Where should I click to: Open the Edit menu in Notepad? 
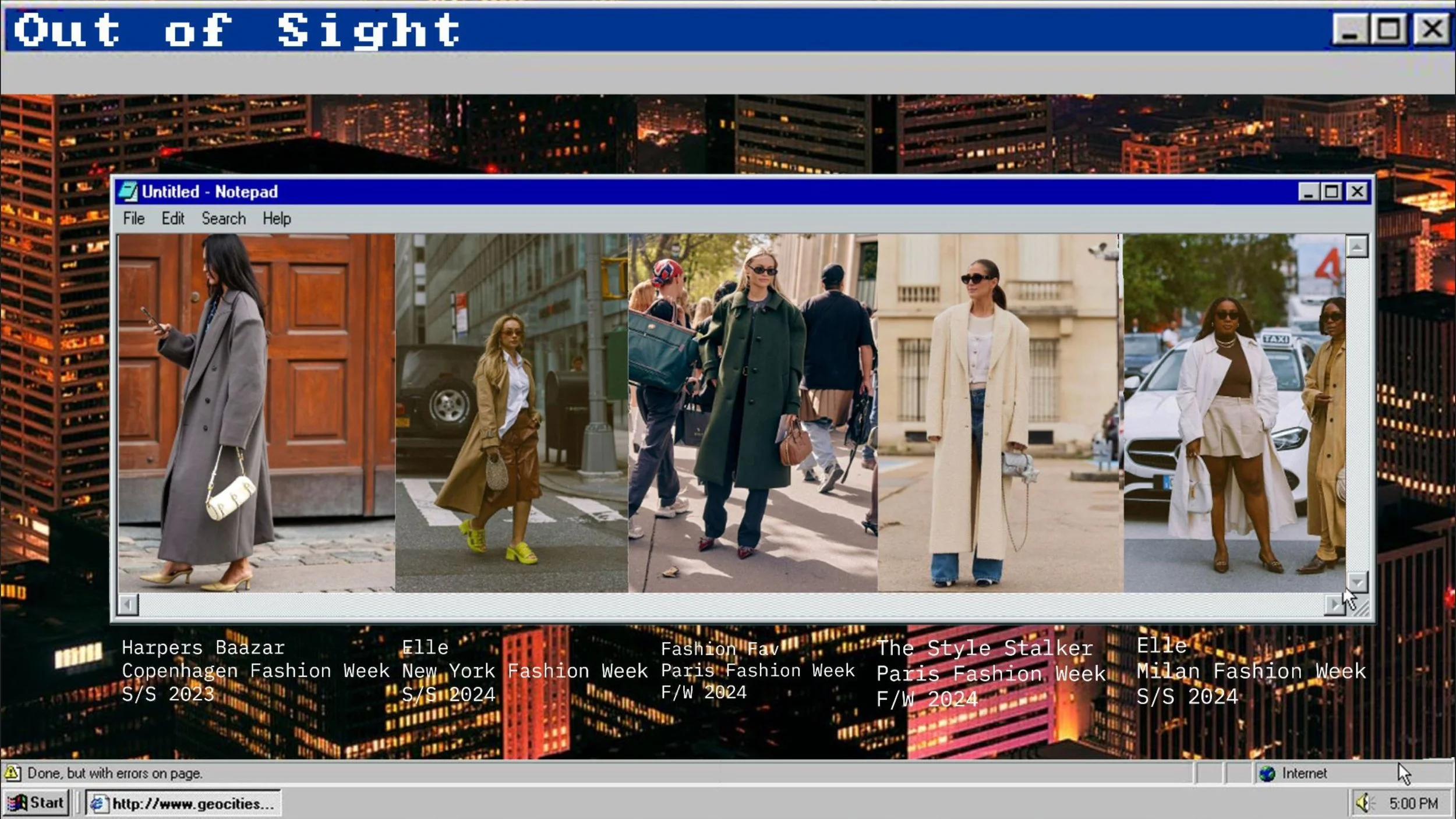point(172,219)
